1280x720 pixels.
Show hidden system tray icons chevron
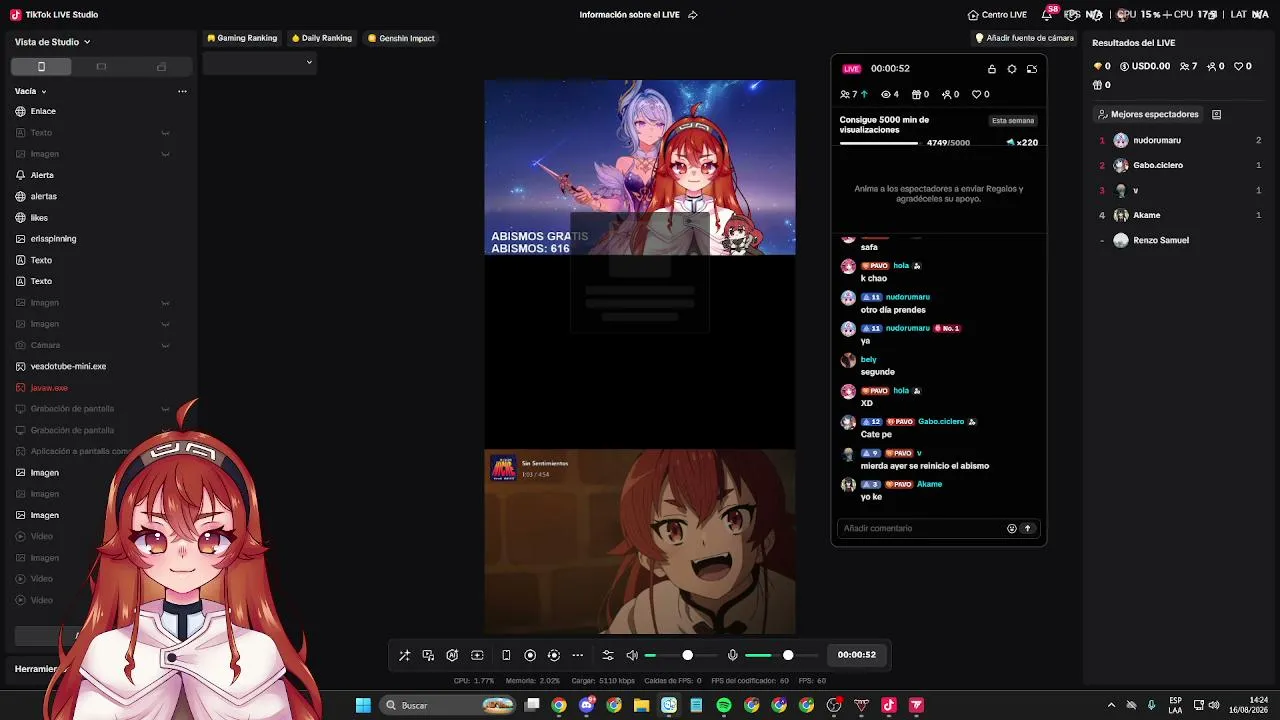click(x=1111, y=705)
